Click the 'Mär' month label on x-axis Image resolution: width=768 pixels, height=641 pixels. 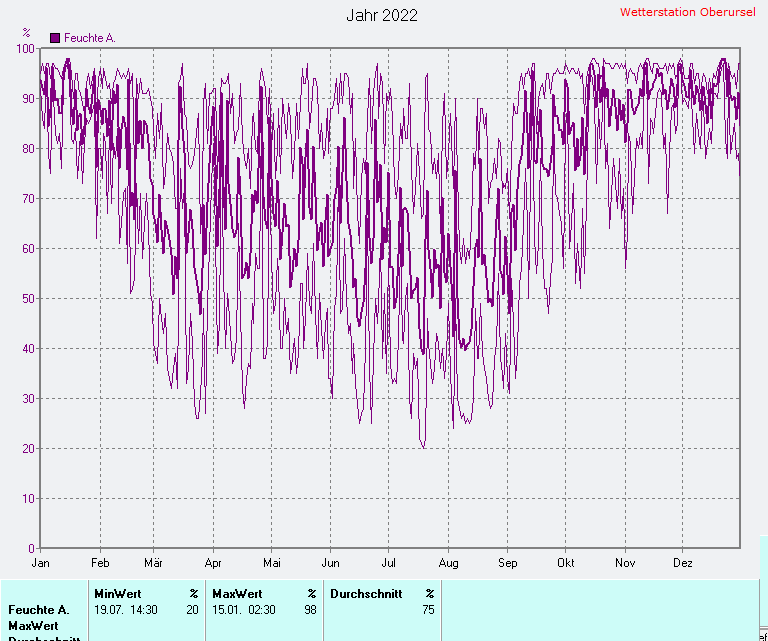tap(153, 563)
